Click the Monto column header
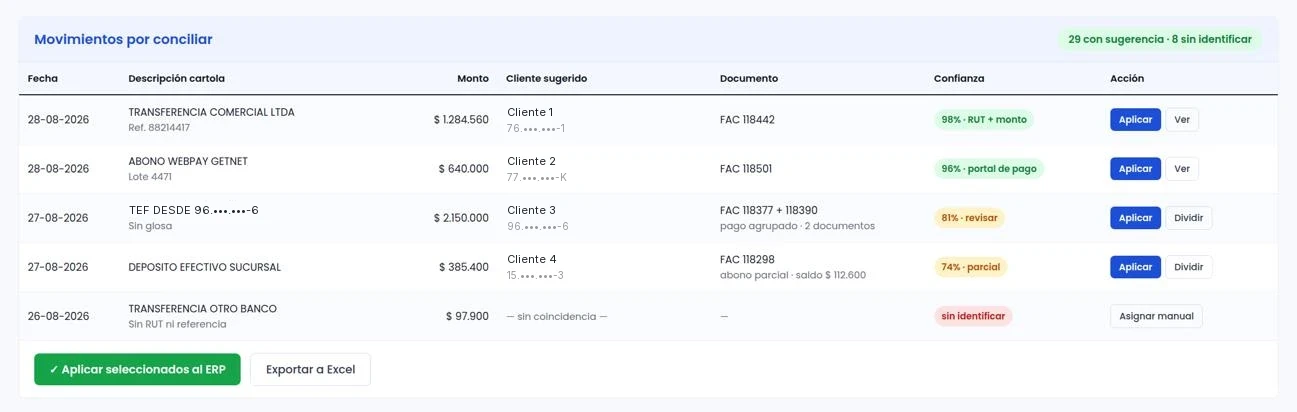The height and width of the screenshot is (412, 1297). click(473, 78)
